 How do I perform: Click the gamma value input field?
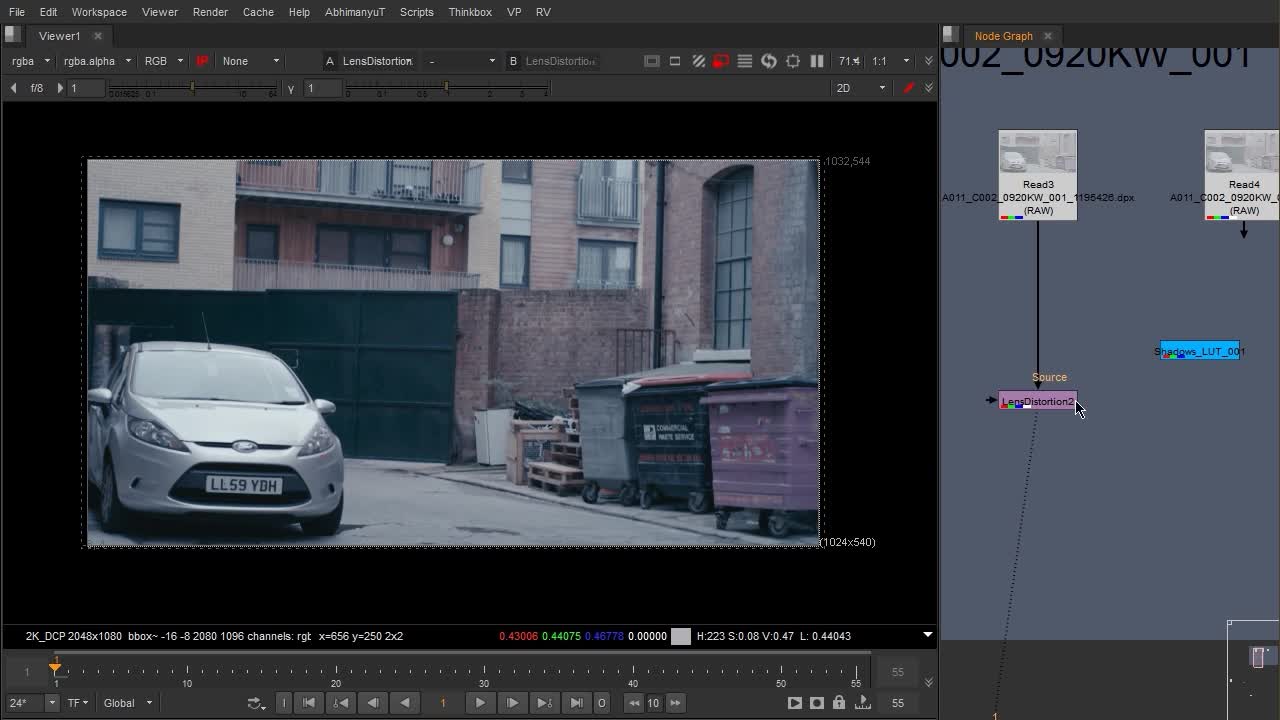pos(323,88)
